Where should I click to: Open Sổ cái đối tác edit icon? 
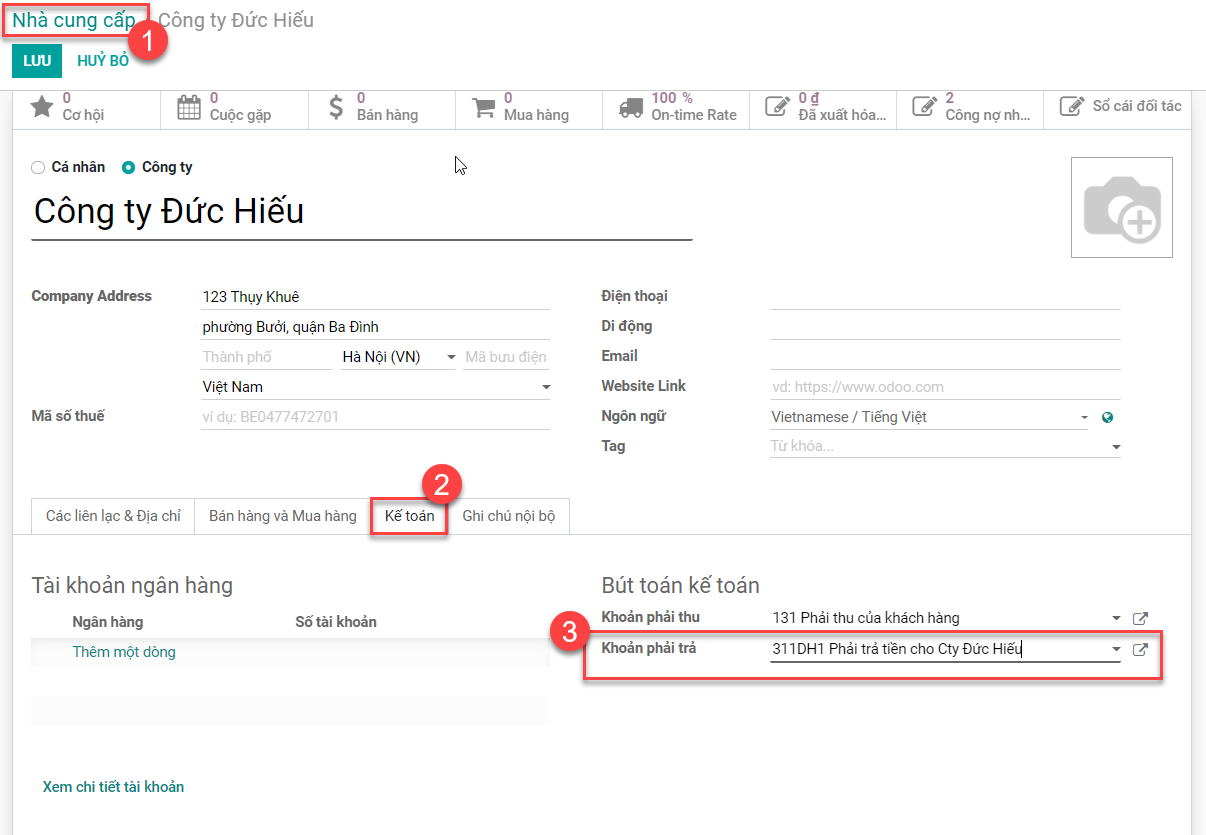(1071, 106)
